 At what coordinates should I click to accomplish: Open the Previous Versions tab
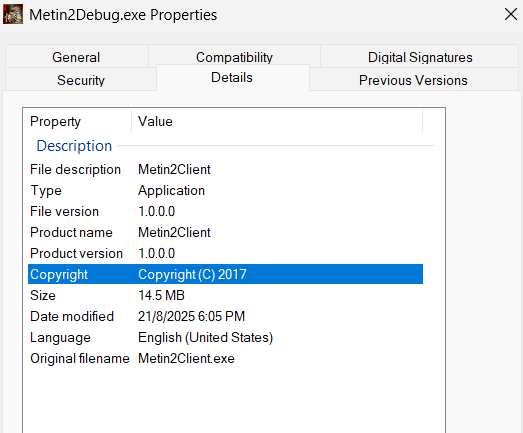click(x=413, y=80)
